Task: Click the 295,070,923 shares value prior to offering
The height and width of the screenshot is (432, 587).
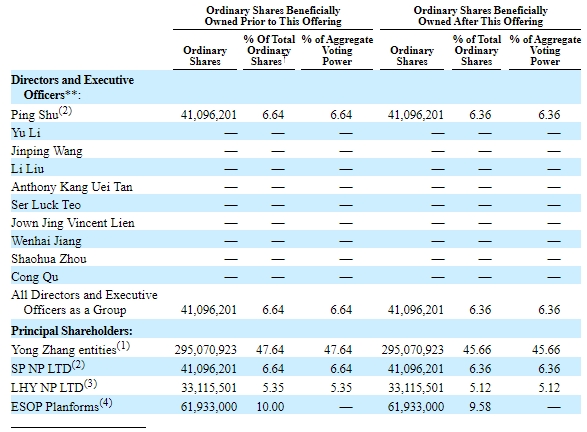Action: [x=206, y=350]
